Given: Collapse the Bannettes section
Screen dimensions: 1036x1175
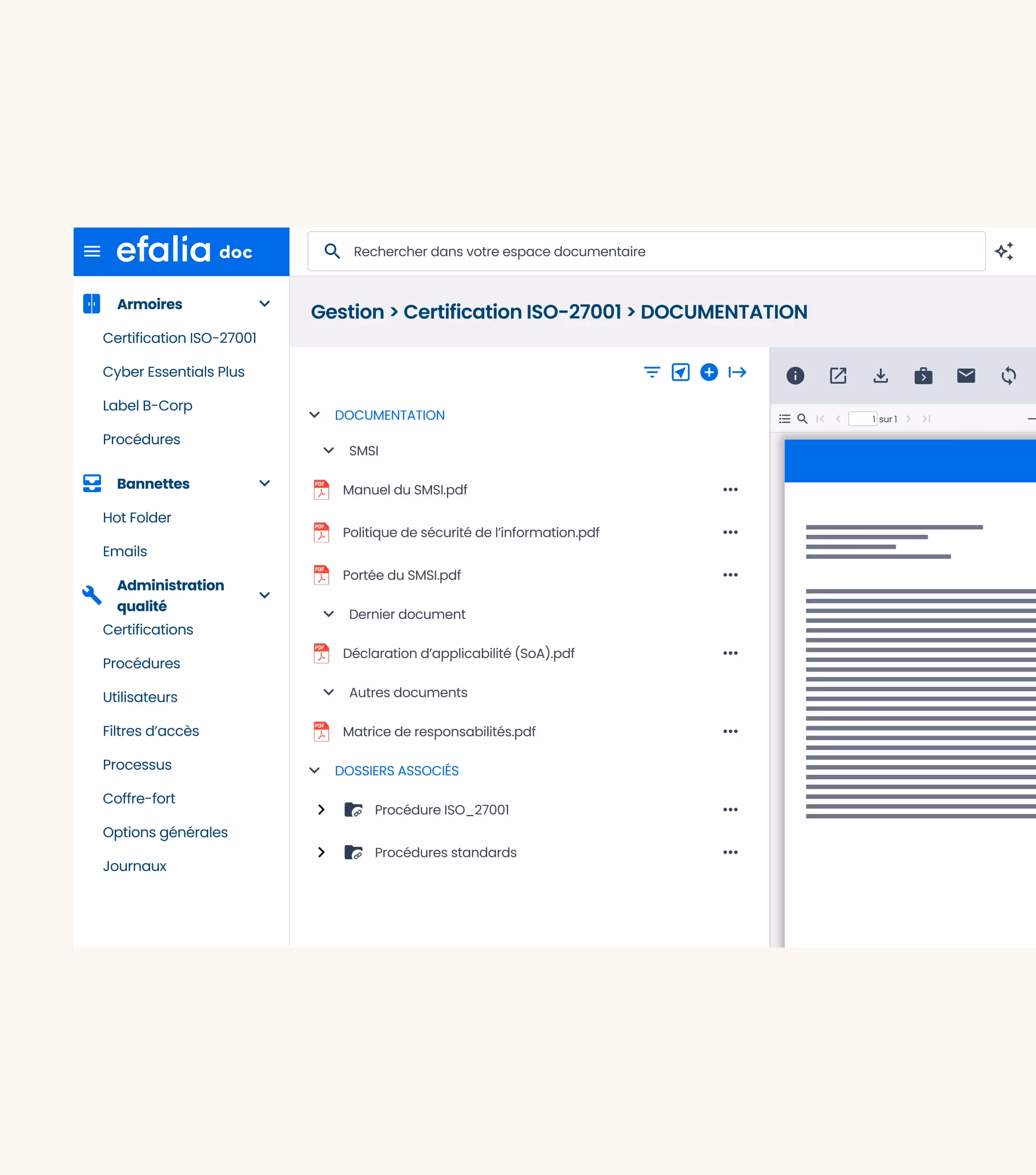Looking at the screenshot, I should click(264, 484).
